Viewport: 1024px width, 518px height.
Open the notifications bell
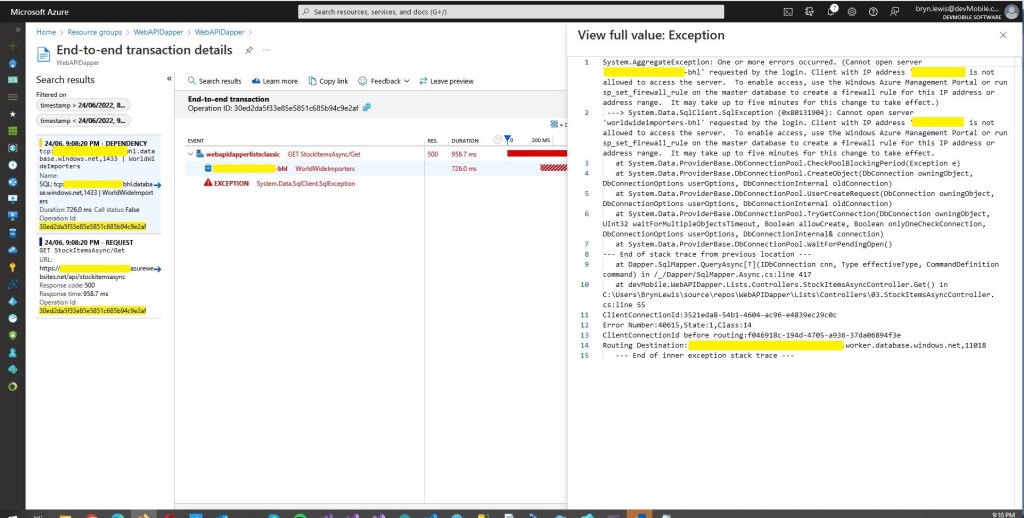(831, 12)
